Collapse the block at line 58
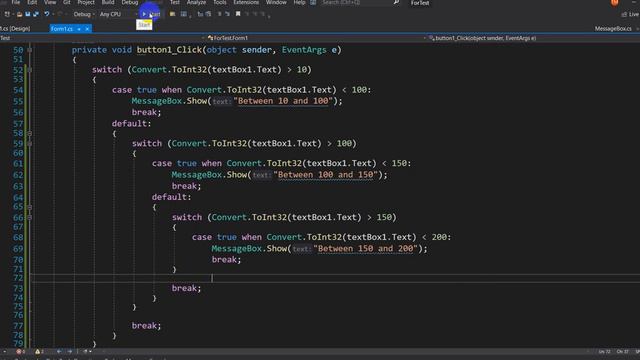640x360 pixels. (29, 133)
